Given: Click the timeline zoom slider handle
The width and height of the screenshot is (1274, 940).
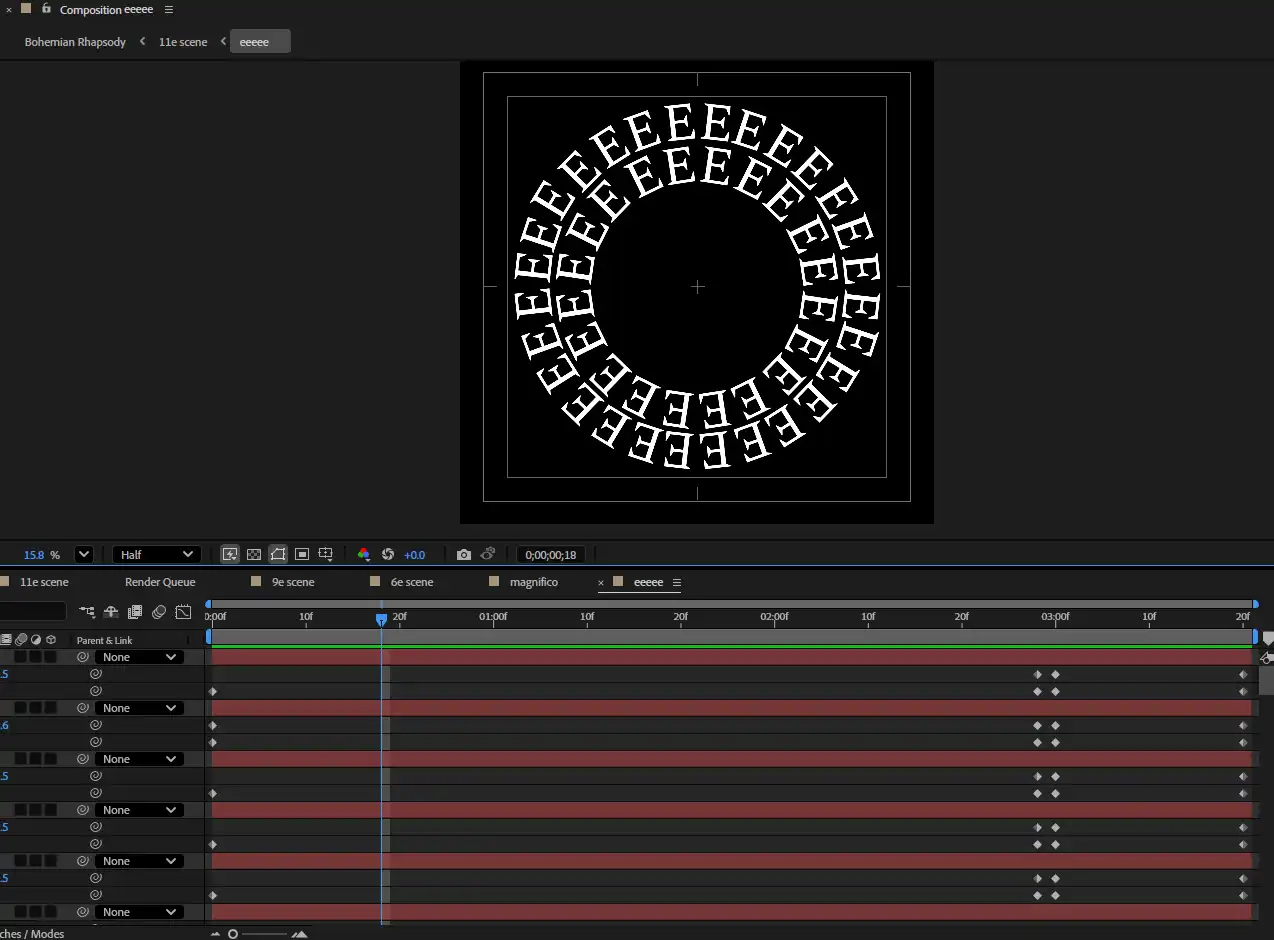Looking at the screenshot, I should point(233,934).
